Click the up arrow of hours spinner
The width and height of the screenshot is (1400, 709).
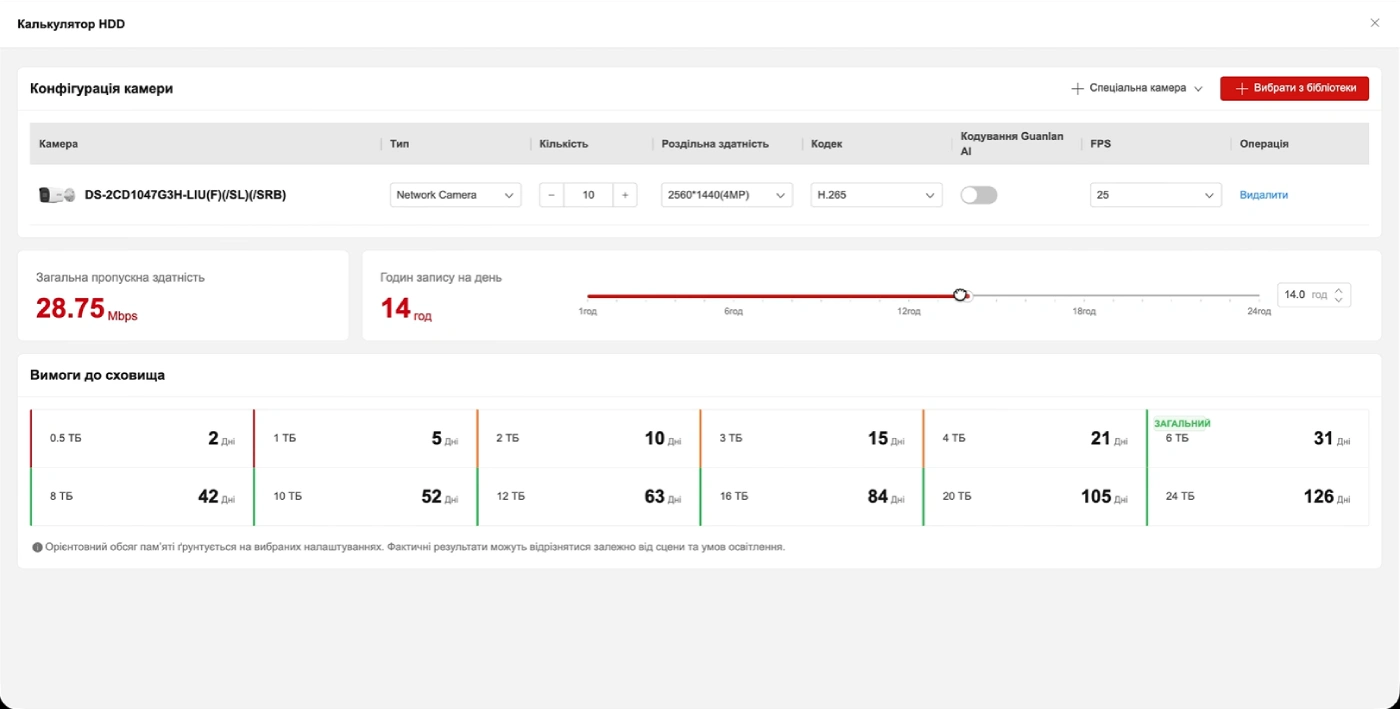point(1340,290)
